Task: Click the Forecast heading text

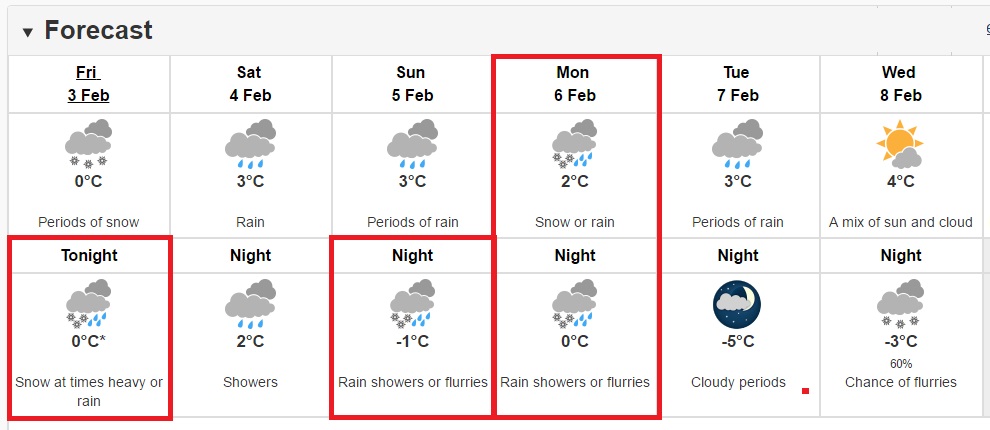Action: [x=98, y=30]
